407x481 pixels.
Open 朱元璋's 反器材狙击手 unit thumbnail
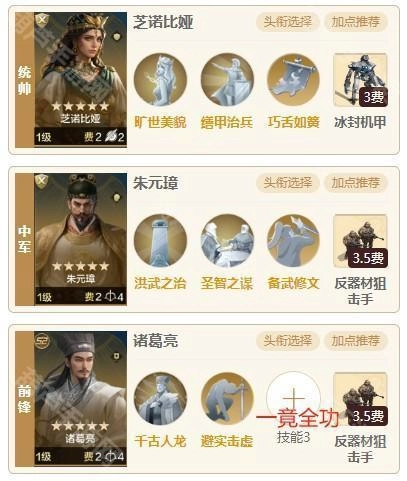(x=360, y=241)
